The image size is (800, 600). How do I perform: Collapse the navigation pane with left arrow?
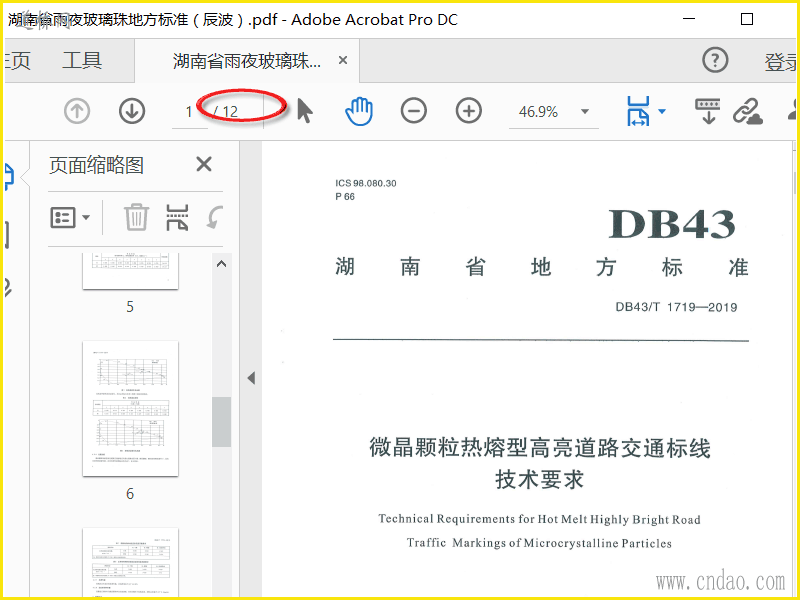pos(251,378)
